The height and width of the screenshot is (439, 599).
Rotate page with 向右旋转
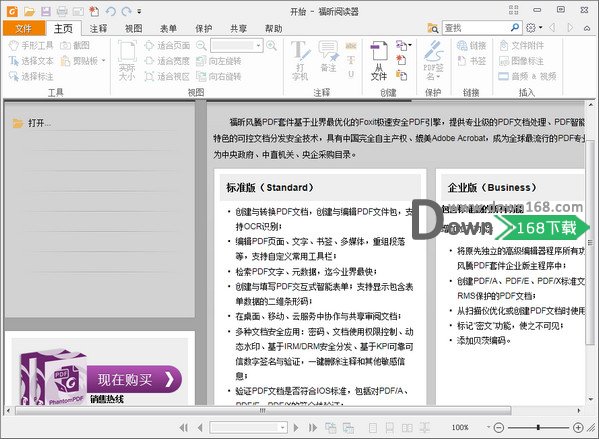(219, 76)
